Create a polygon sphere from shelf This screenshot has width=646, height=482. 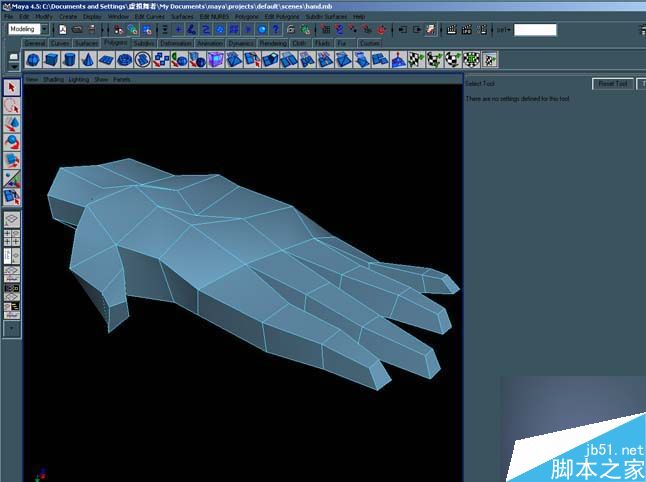pyautogui.click(x=33, y=59)
